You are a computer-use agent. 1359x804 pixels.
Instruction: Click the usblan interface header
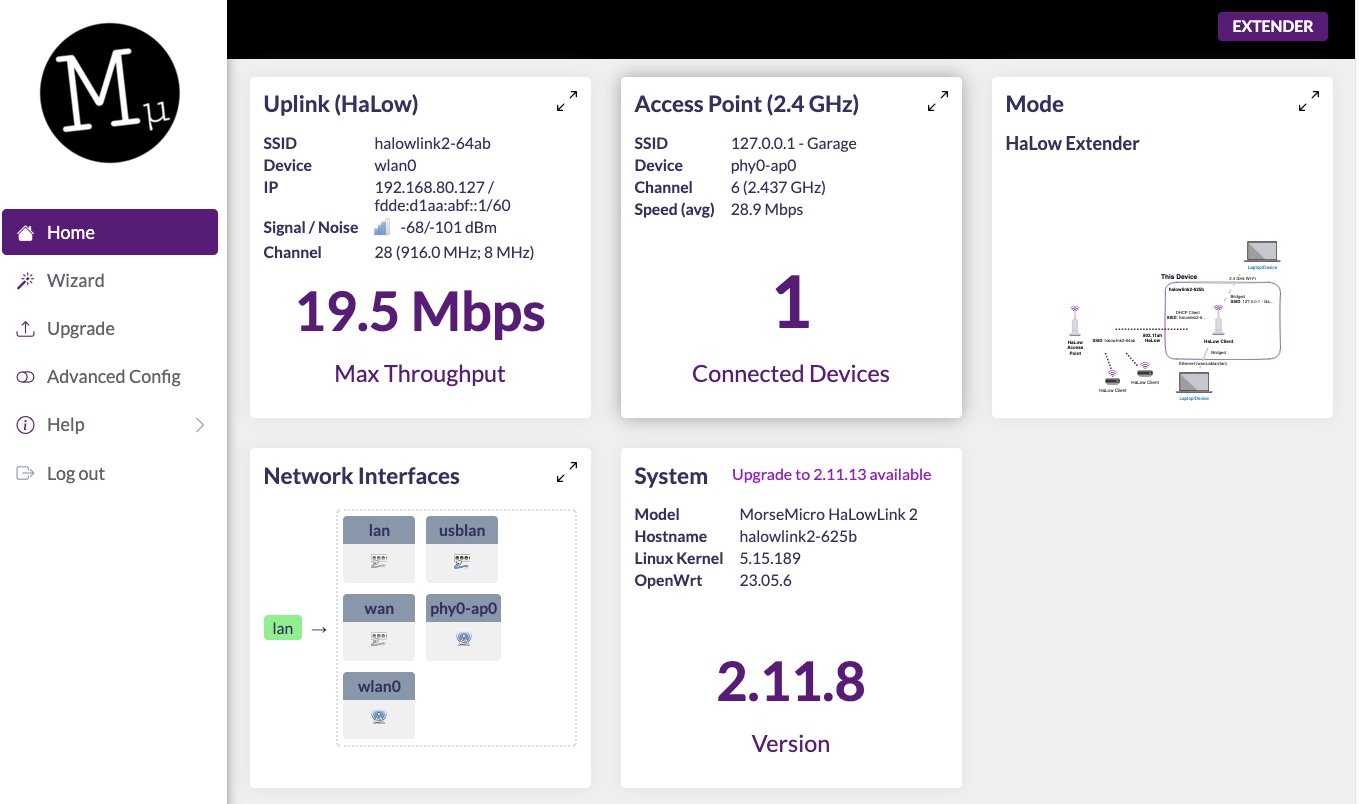[462, 530]
